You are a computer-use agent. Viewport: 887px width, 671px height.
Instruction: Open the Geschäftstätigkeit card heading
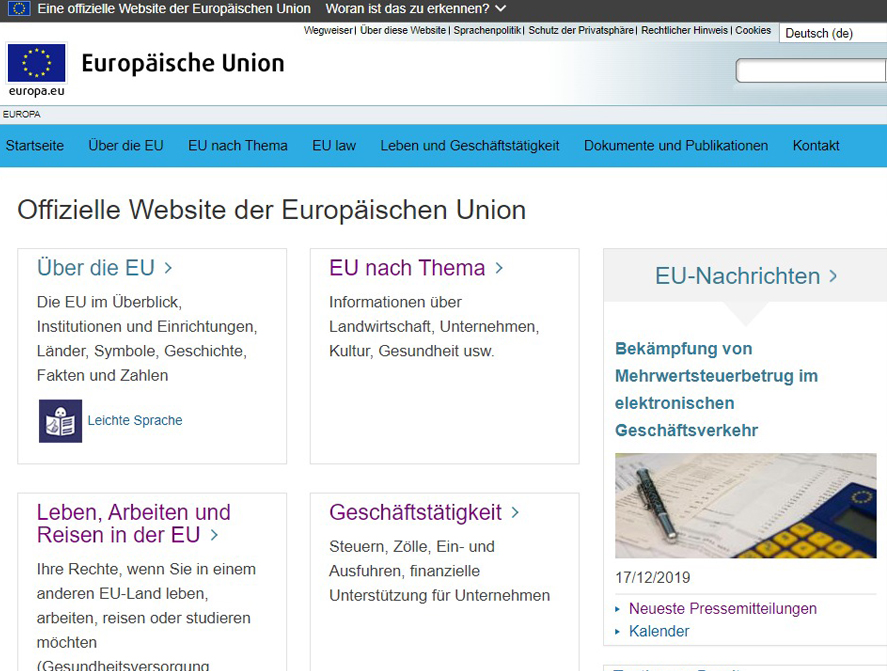[415, 512]
